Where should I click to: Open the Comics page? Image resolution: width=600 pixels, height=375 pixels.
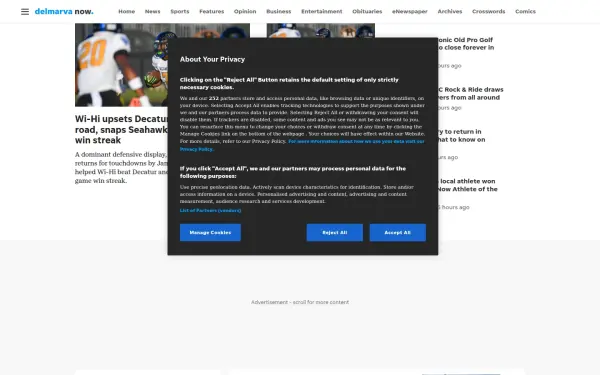[x=525, y=11]
